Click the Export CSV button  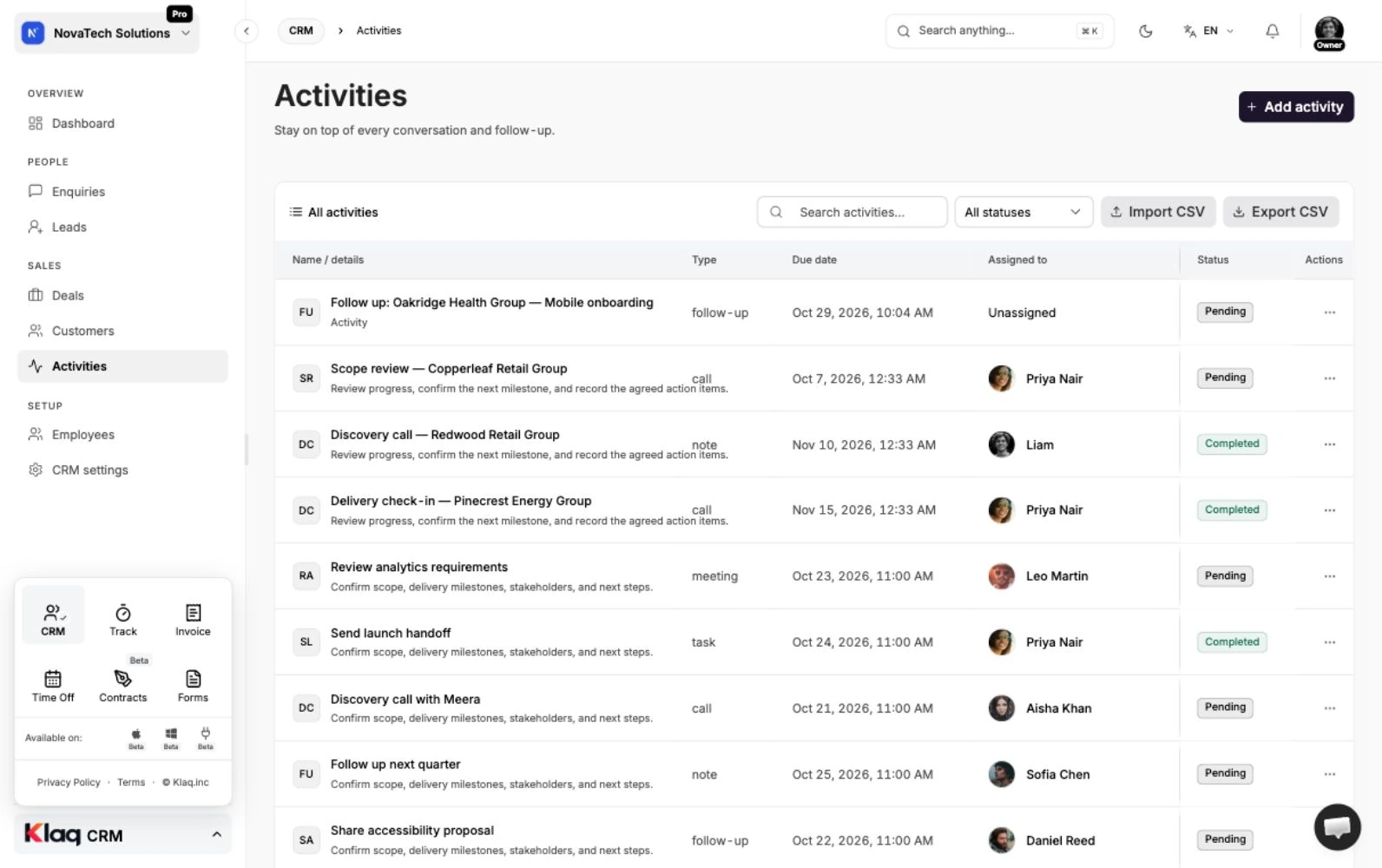tap(1280, 213)
